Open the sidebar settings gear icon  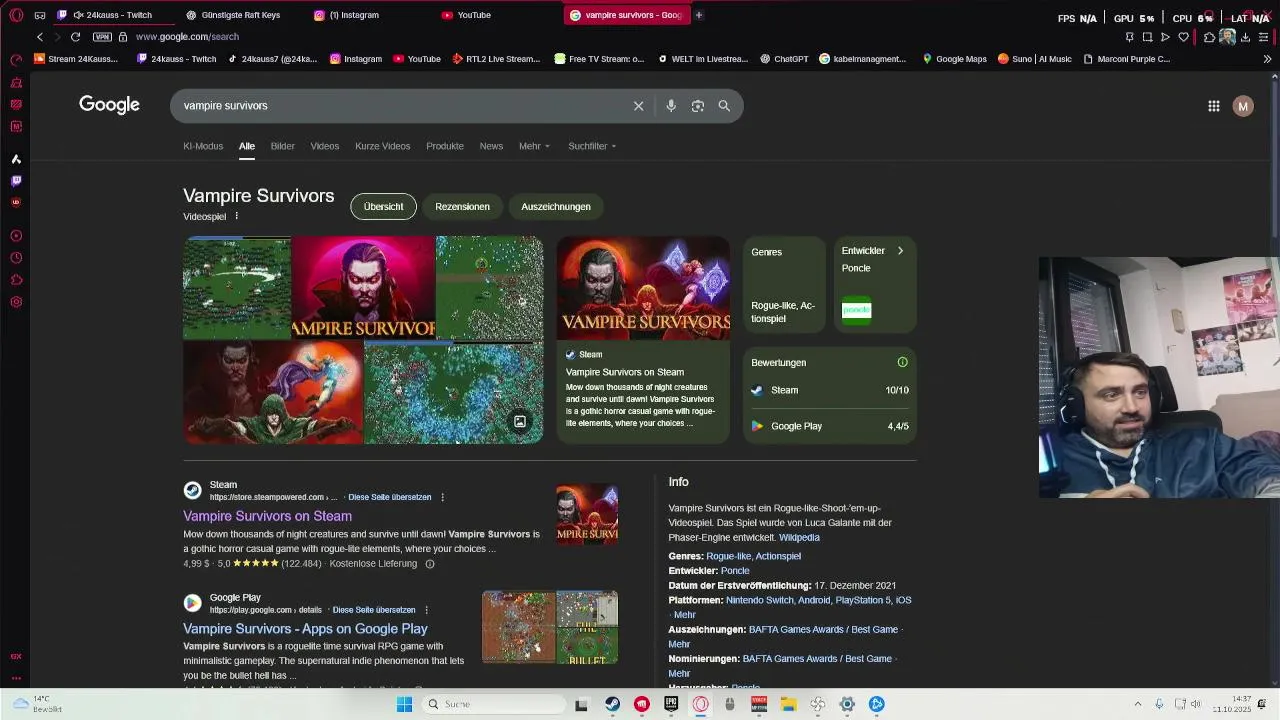point(16,302)
